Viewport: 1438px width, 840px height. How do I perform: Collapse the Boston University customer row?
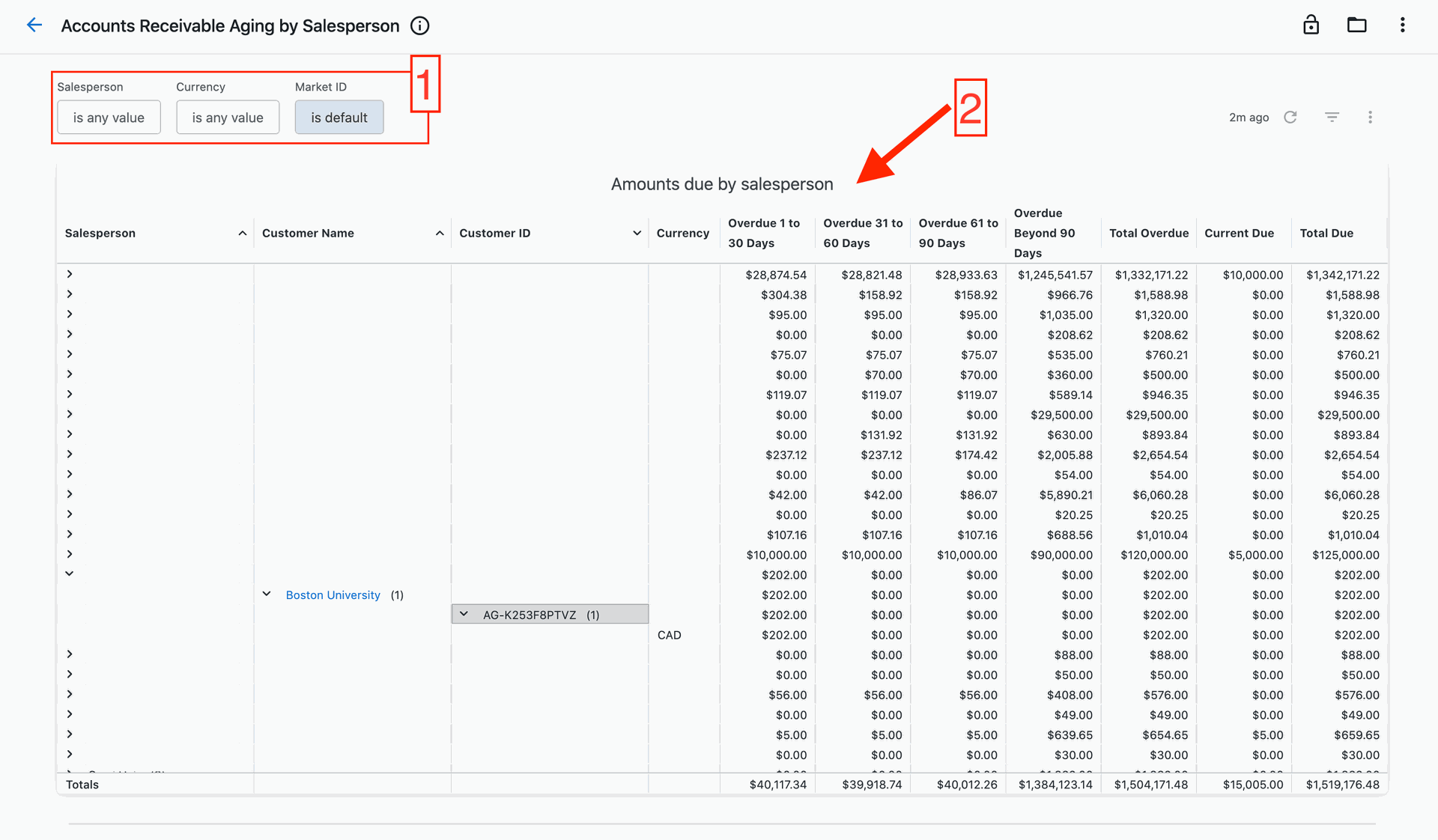pos(267,594)
